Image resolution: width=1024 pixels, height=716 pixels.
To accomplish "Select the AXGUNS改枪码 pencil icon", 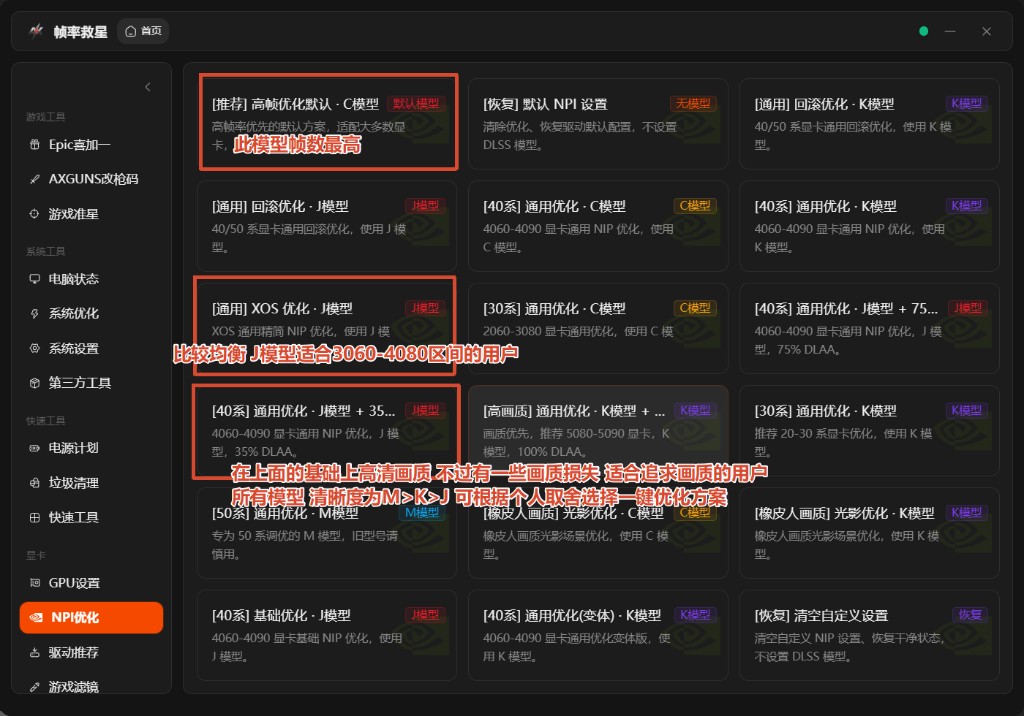I will click(35, 179).
